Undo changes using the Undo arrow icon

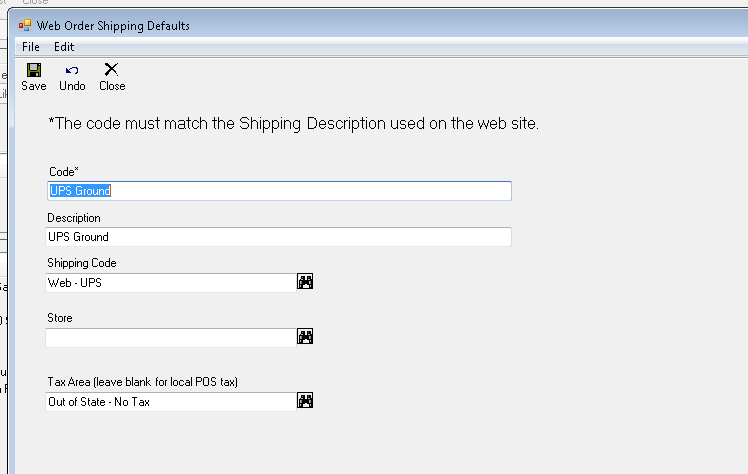(x=72, y=71)
